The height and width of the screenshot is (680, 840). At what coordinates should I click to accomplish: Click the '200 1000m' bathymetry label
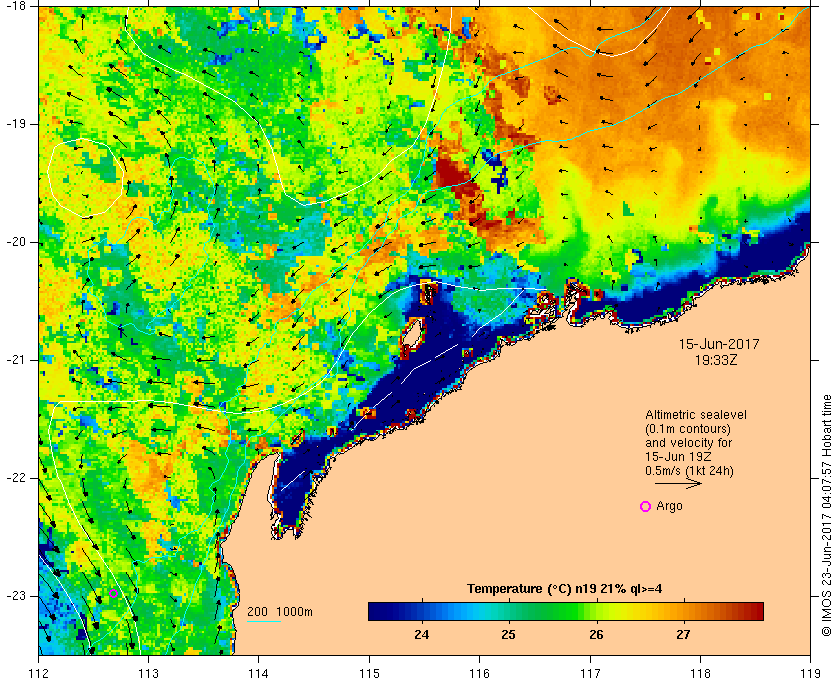click(280, 612)
